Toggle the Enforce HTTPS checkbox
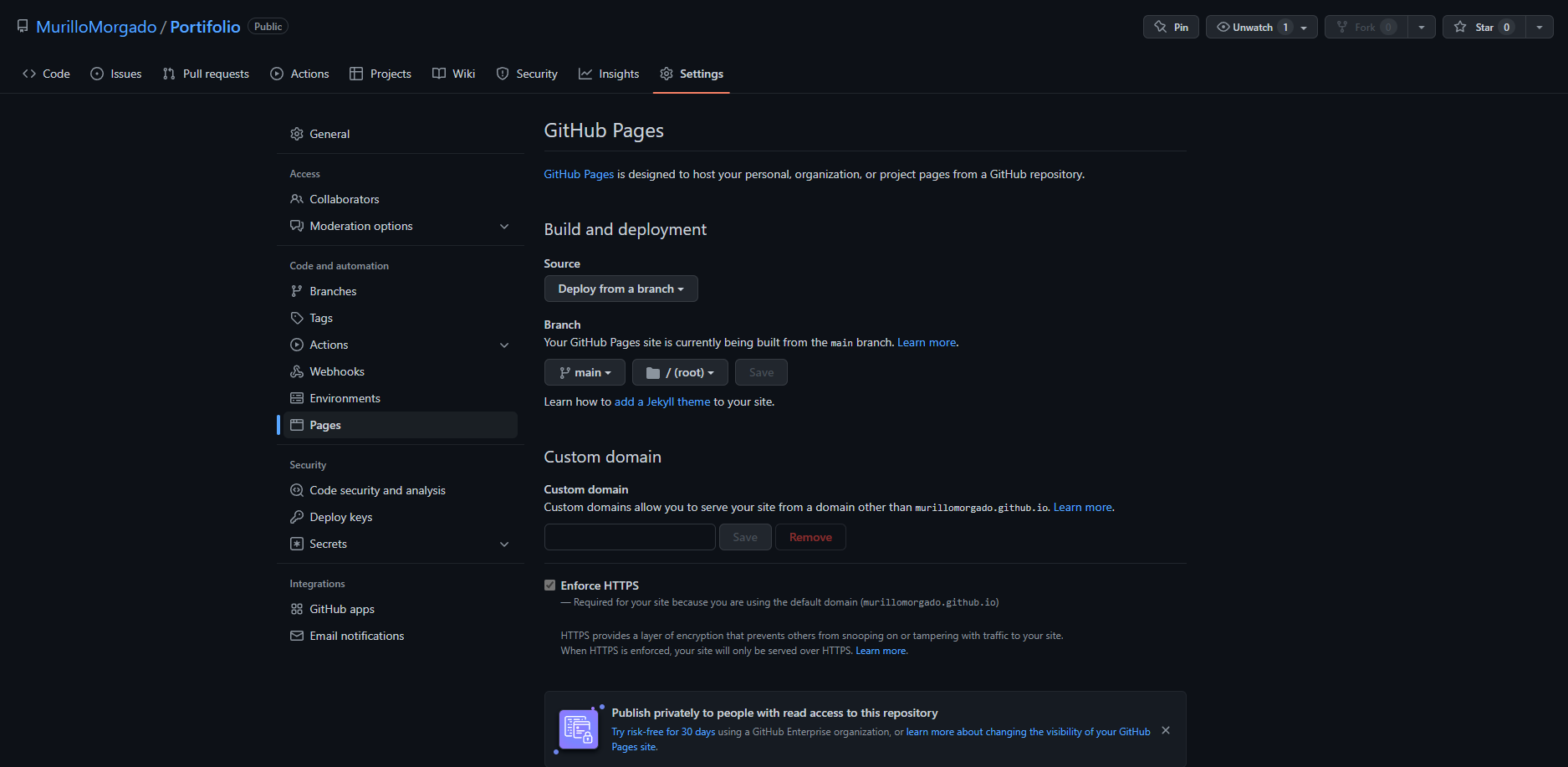The width and height of the screenshot is (1568, 767). (x=549, y=585)
